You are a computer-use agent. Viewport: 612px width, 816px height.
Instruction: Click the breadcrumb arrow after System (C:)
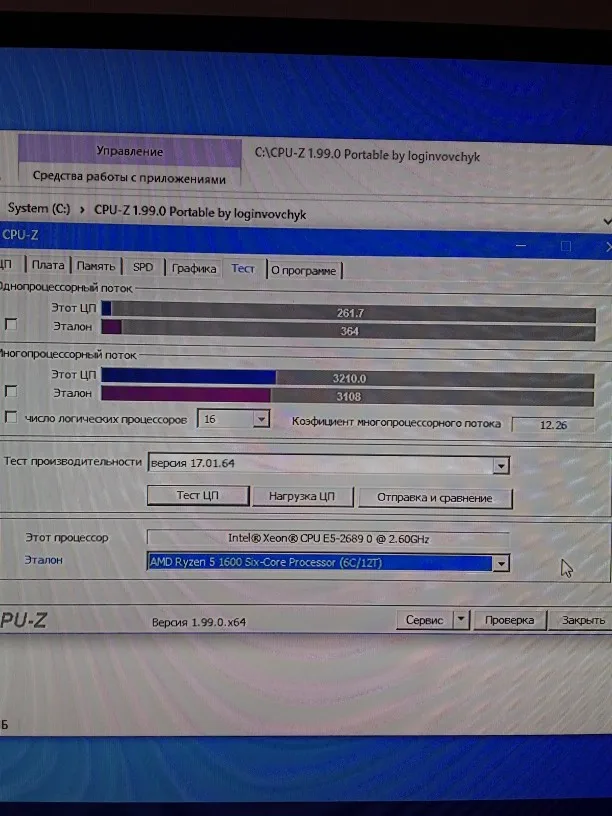point(82,210)
